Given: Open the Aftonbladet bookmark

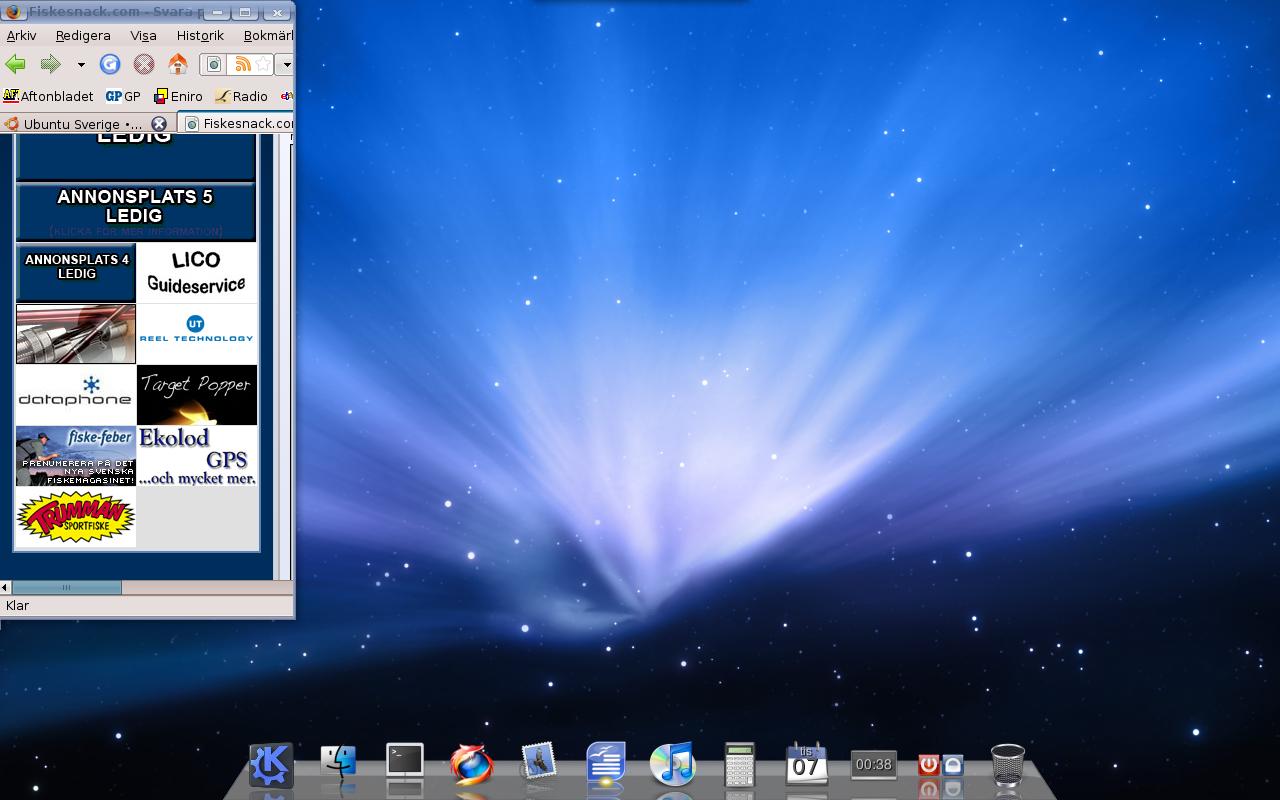Looking at the screenshot, I should (x=48, y=96).
